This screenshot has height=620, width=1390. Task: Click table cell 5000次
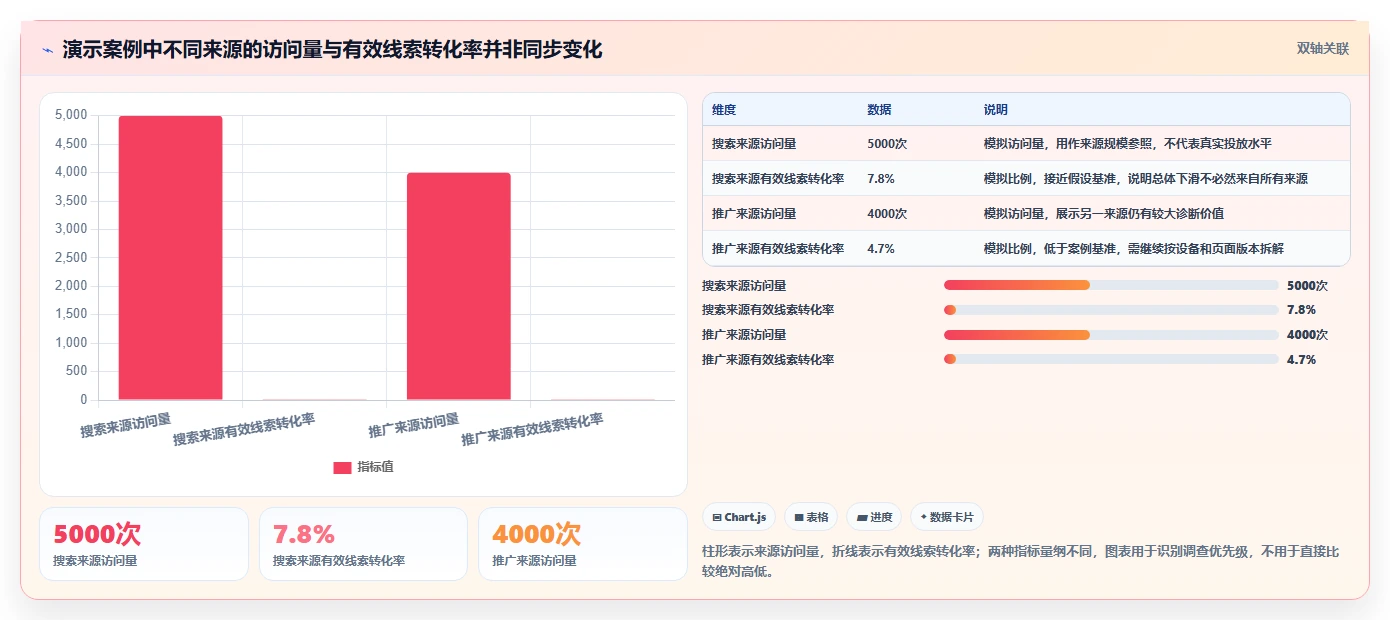tap(887, 144)
